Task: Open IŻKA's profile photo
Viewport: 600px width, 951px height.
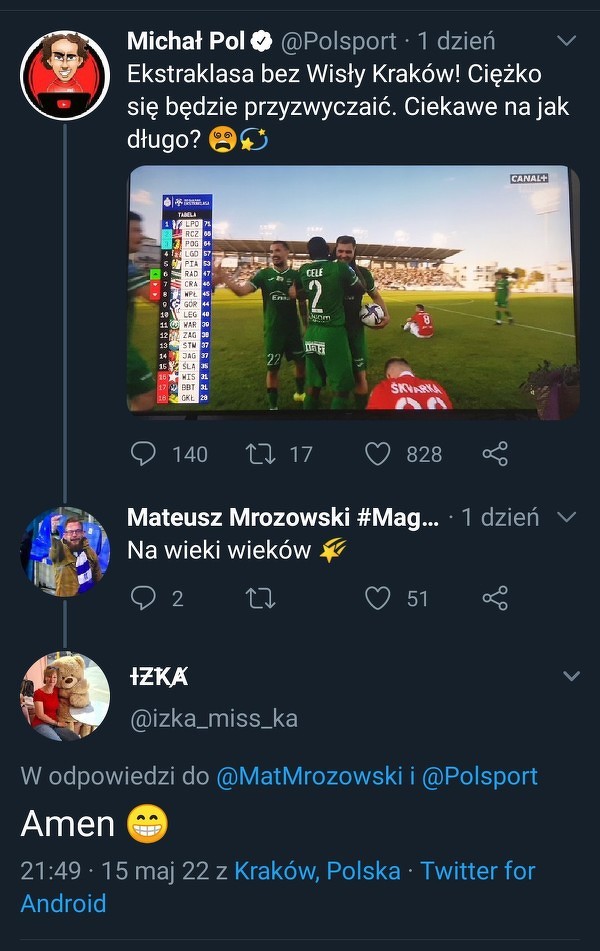Action: click(65, 696)
